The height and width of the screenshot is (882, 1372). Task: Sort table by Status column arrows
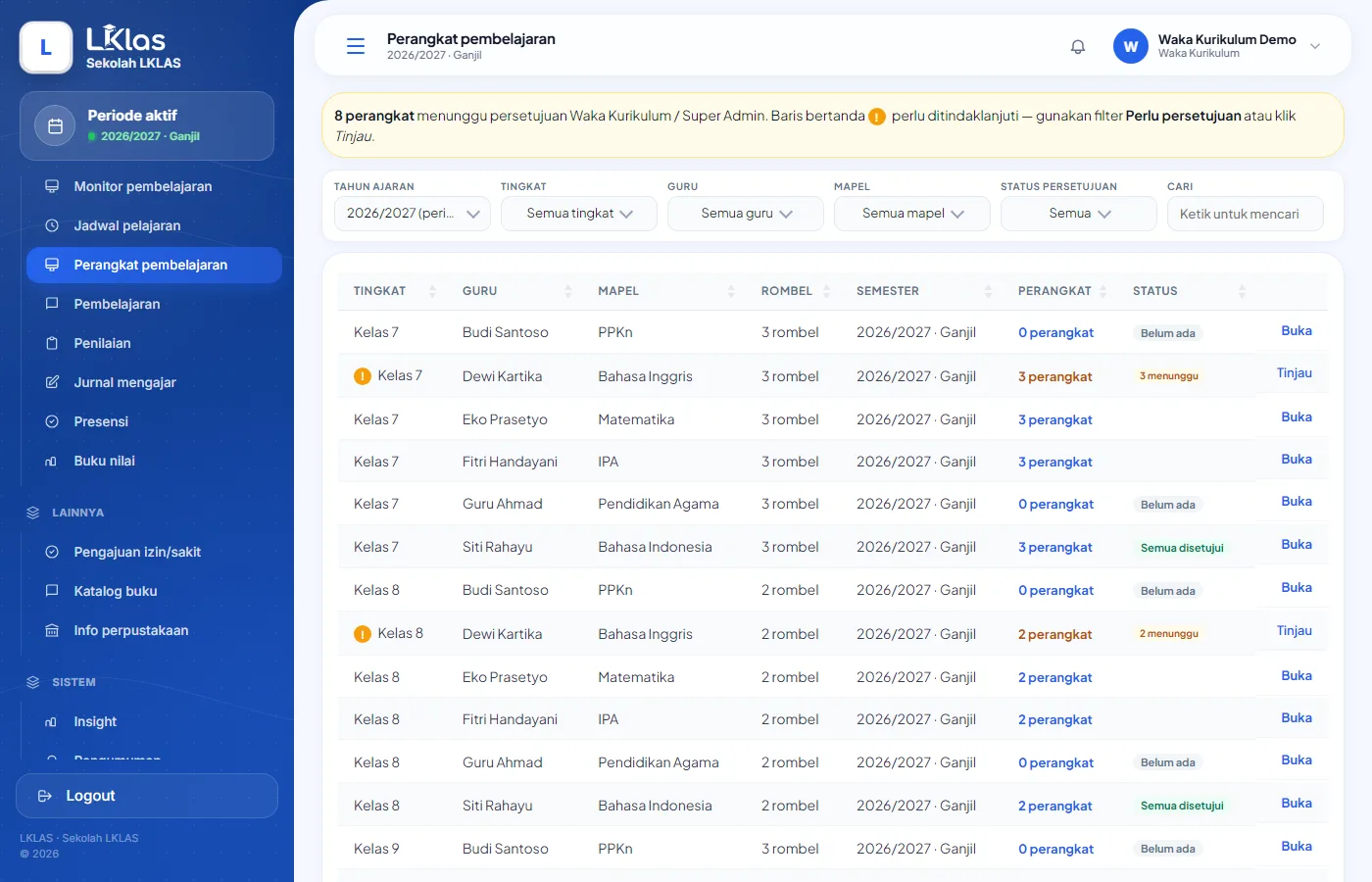[x=1242, y=291]
